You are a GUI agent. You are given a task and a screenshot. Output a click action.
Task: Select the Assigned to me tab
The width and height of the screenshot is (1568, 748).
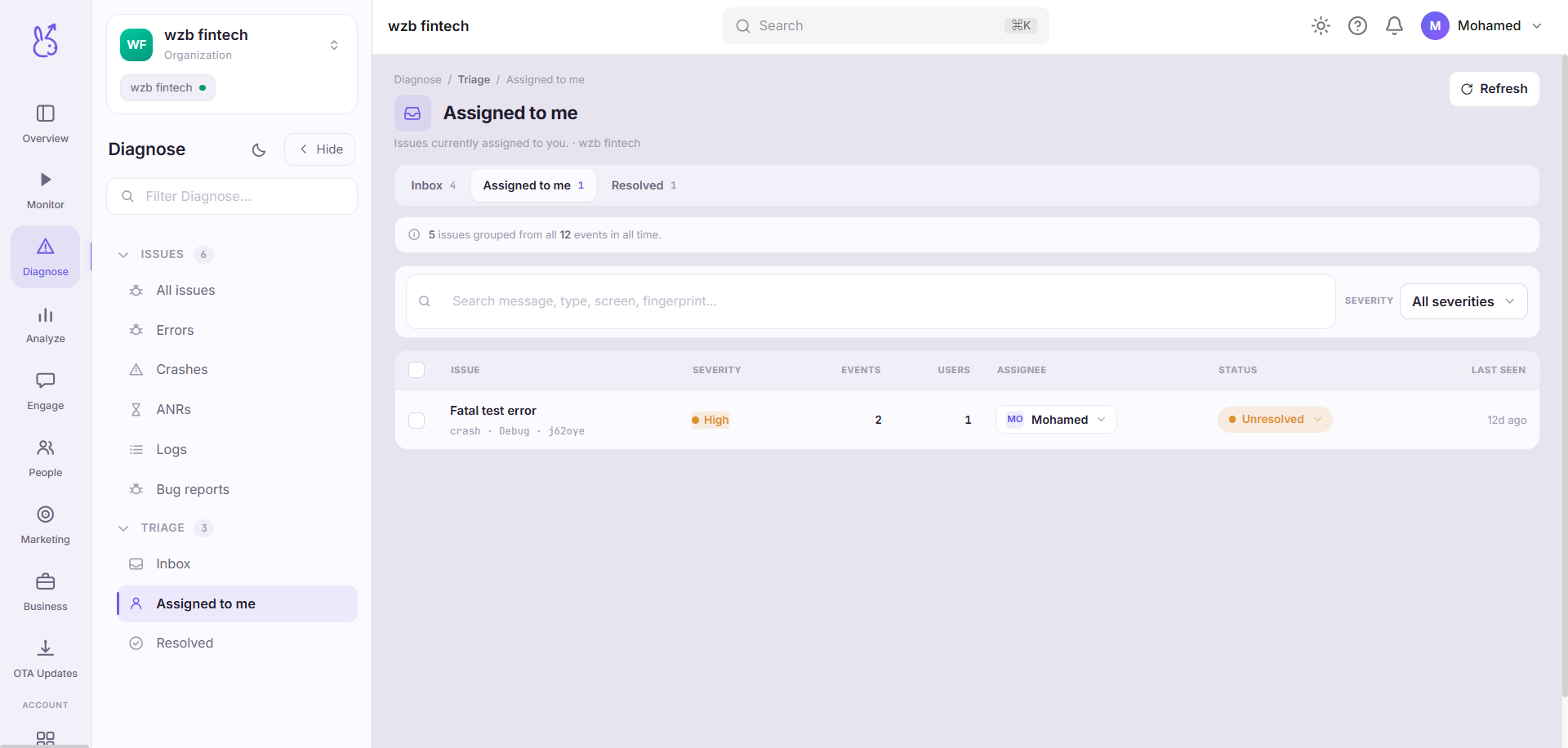[x=533, y=185]
